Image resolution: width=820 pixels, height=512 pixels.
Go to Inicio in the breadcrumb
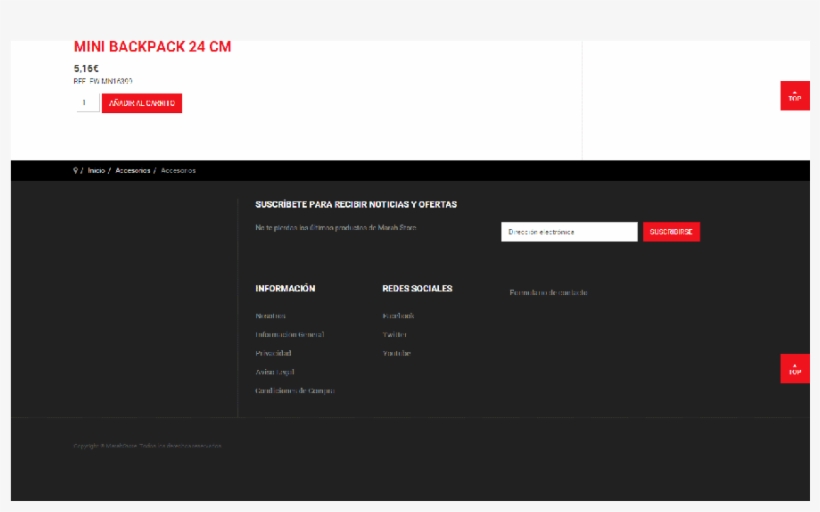(x=96, y=171)
